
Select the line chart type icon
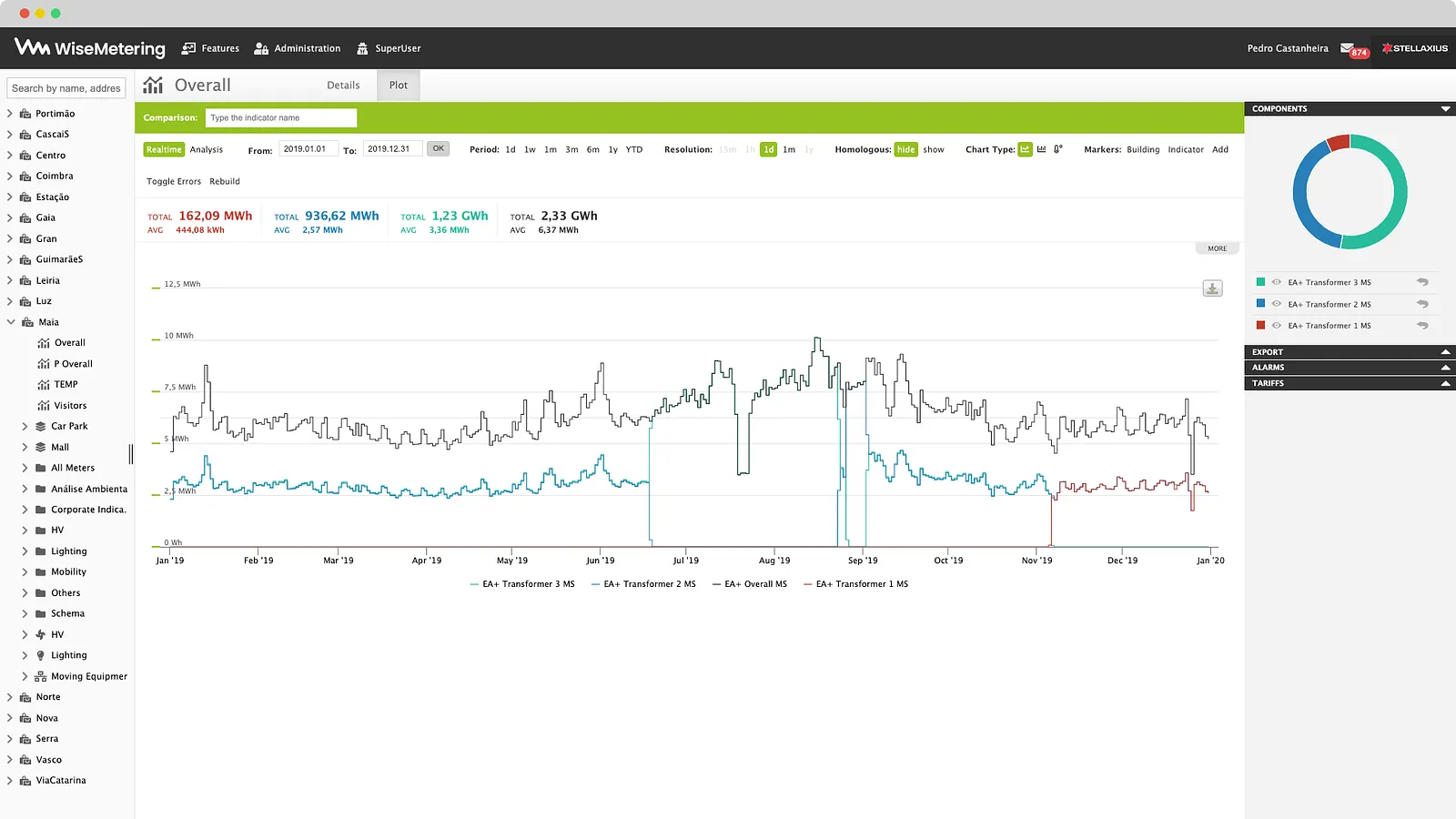[1025, 149]
